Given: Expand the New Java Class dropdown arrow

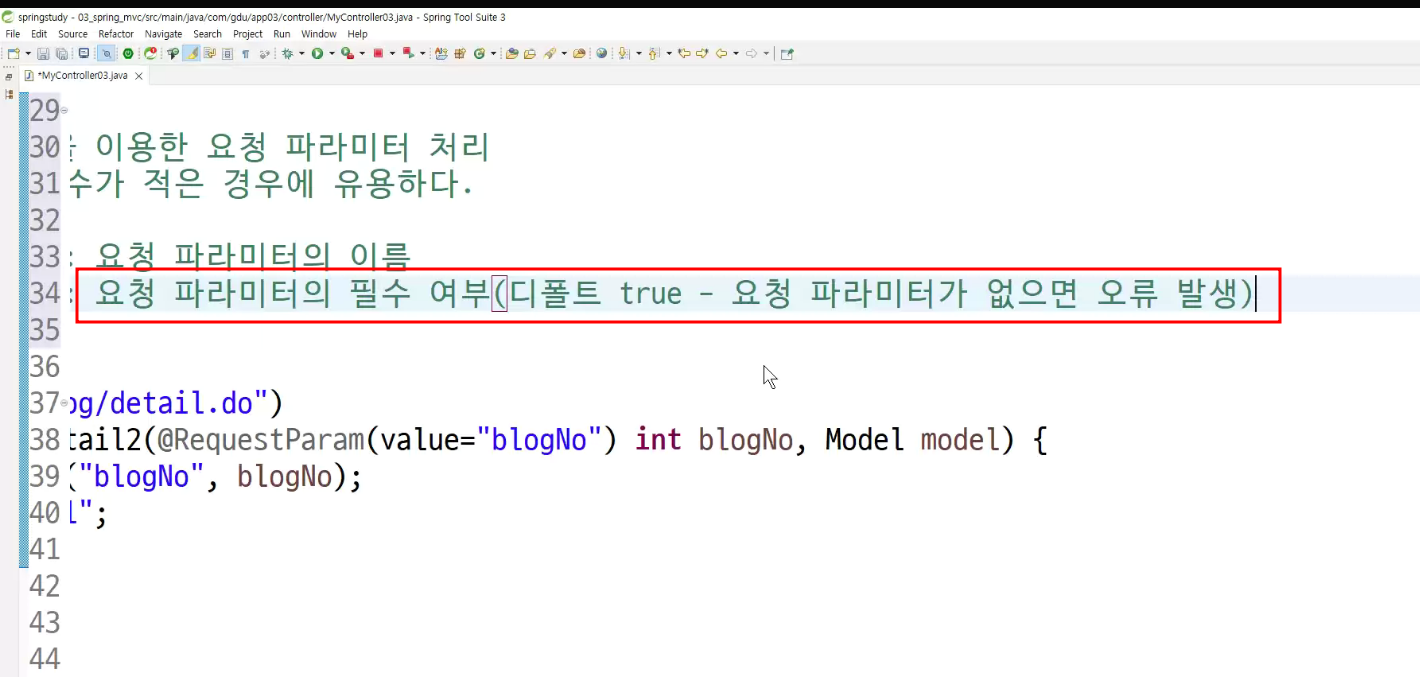Looking at the screenshot, I should tap(493, 54).
